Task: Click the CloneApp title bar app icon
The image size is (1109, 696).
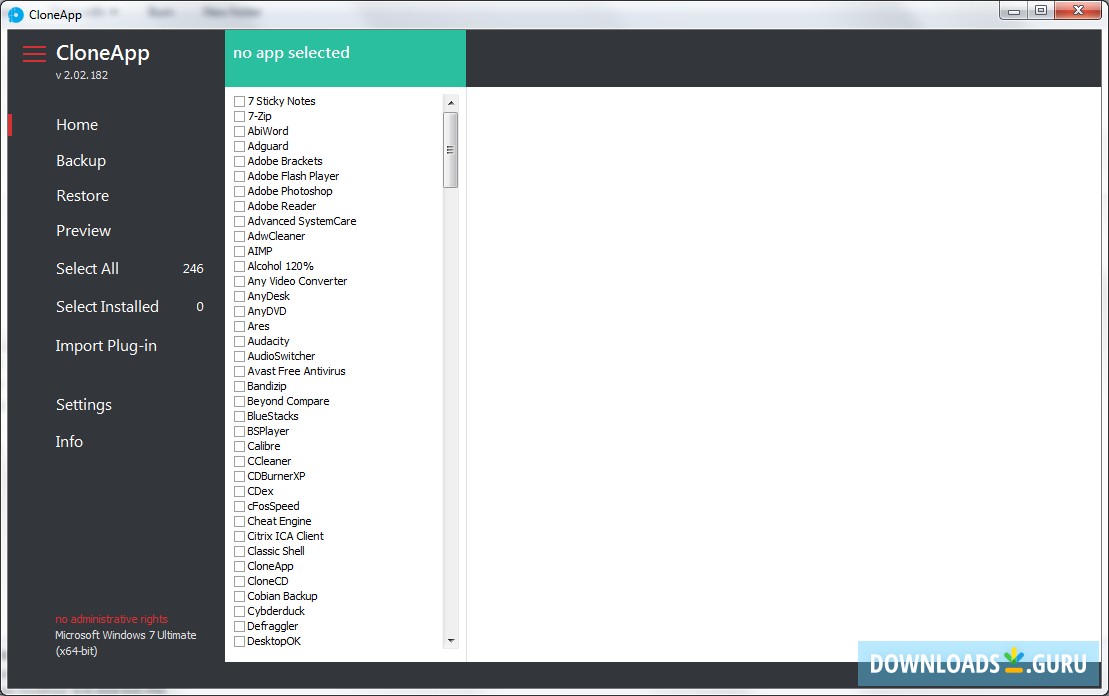Action: pos(16,14)
